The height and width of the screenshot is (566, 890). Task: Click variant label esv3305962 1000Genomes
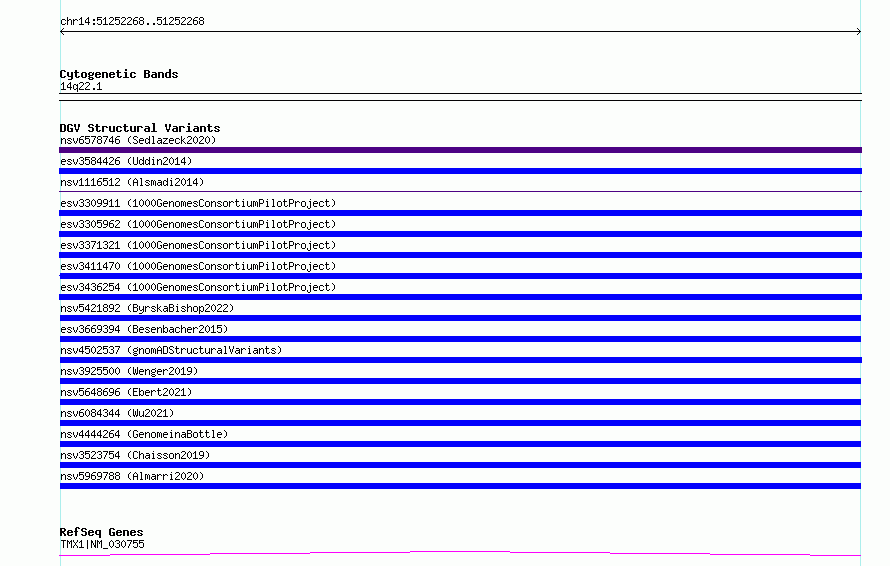(198, 224)
